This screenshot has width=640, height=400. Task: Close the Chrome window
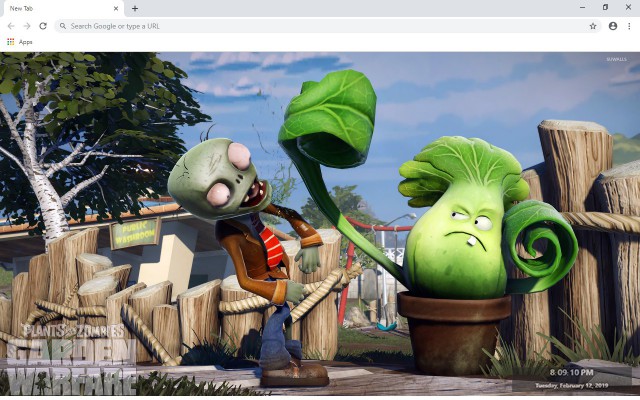tap(629, 7)
